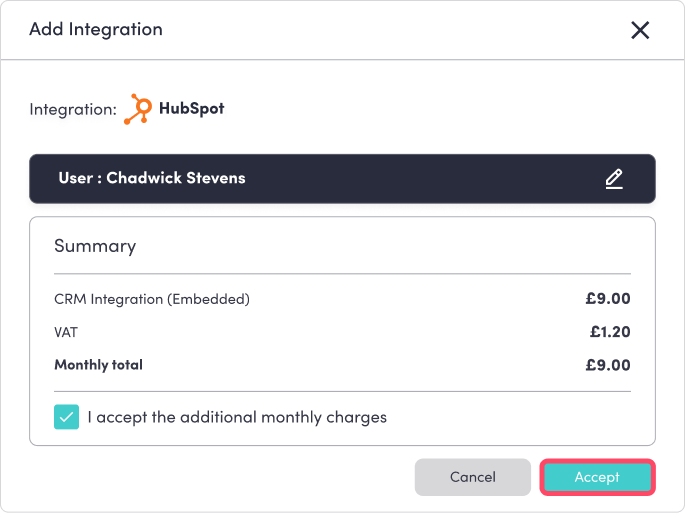Click the 'Integration:' label
Image resolution: width=685 pixels, height=513 pixels.
(x=73, y=109)
